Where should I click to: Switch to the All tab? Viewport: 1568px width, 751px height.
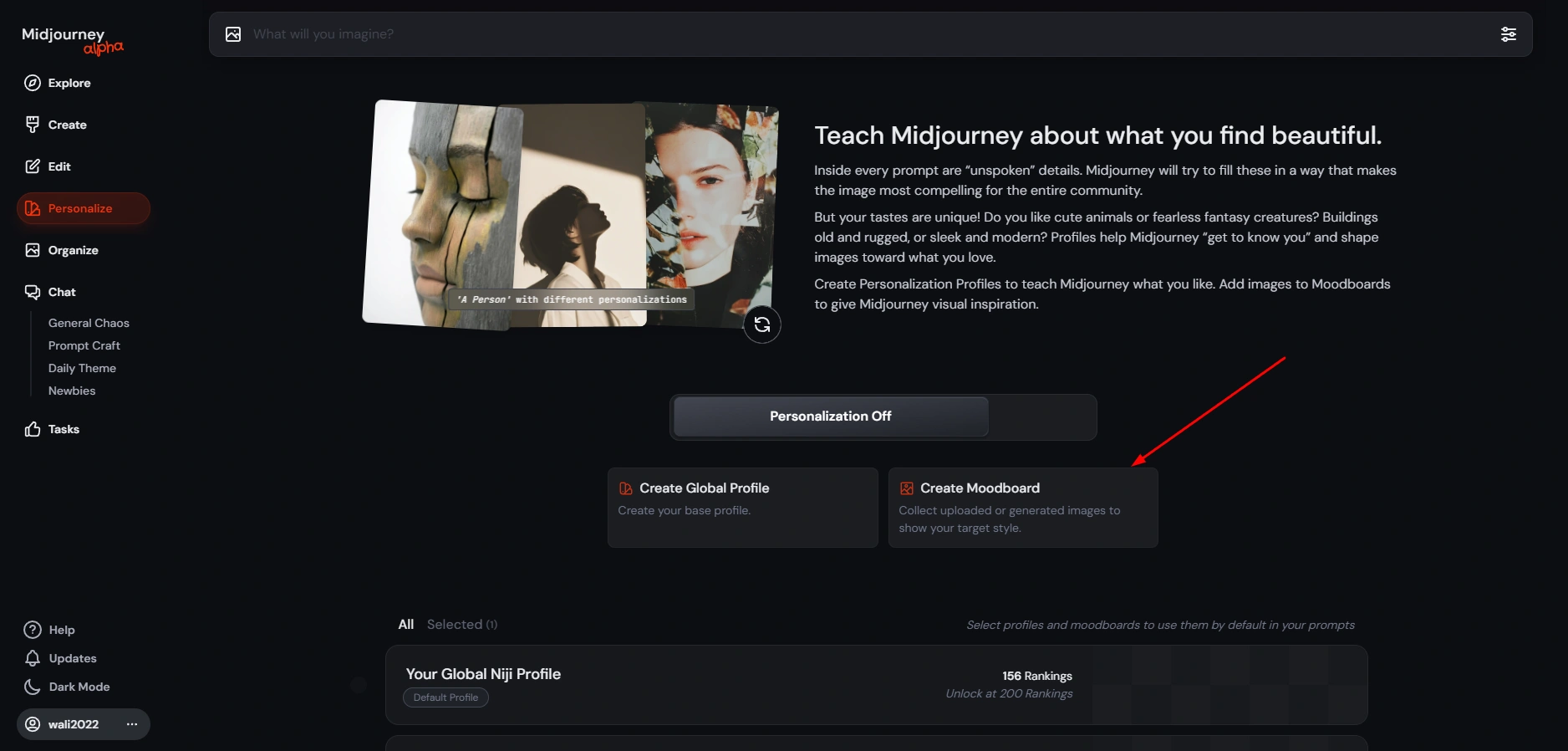point(406,625)
